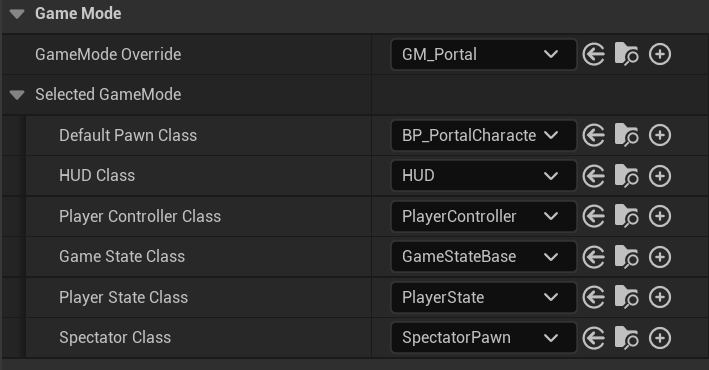This screenshot has width=709, height=370.
Task: Browse to GM_Portal in Content Browser
Action: pyautogui.click(x=627, y=54)
